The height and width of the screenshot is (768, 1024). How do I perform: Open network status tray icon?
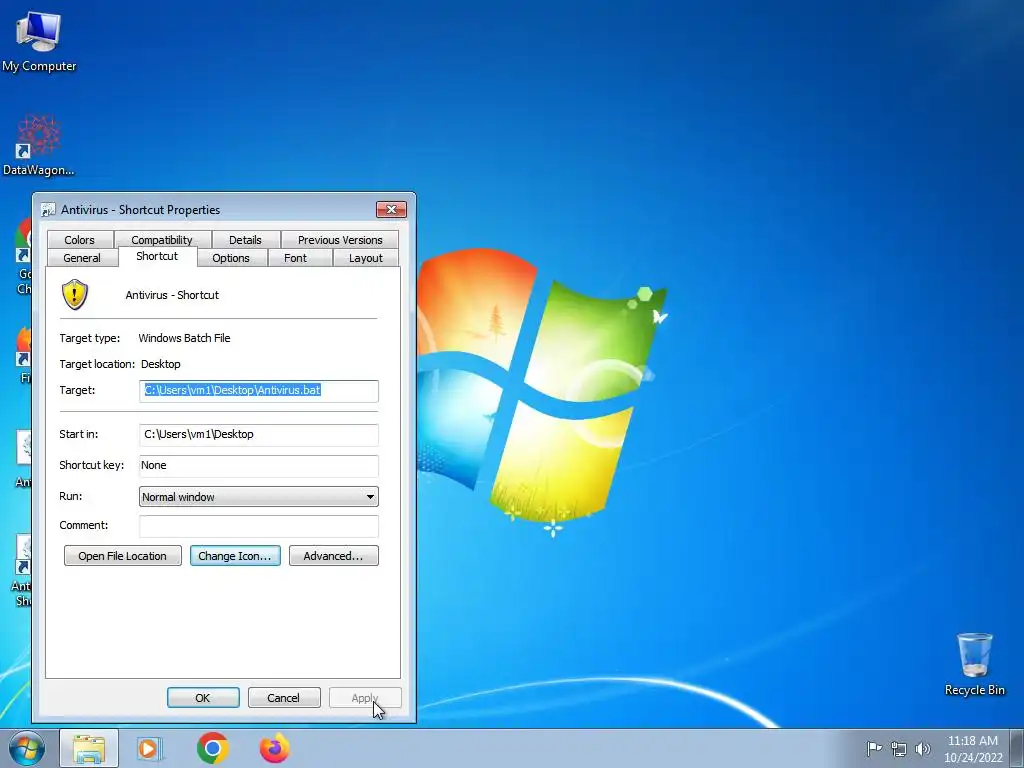pos(899,748)
